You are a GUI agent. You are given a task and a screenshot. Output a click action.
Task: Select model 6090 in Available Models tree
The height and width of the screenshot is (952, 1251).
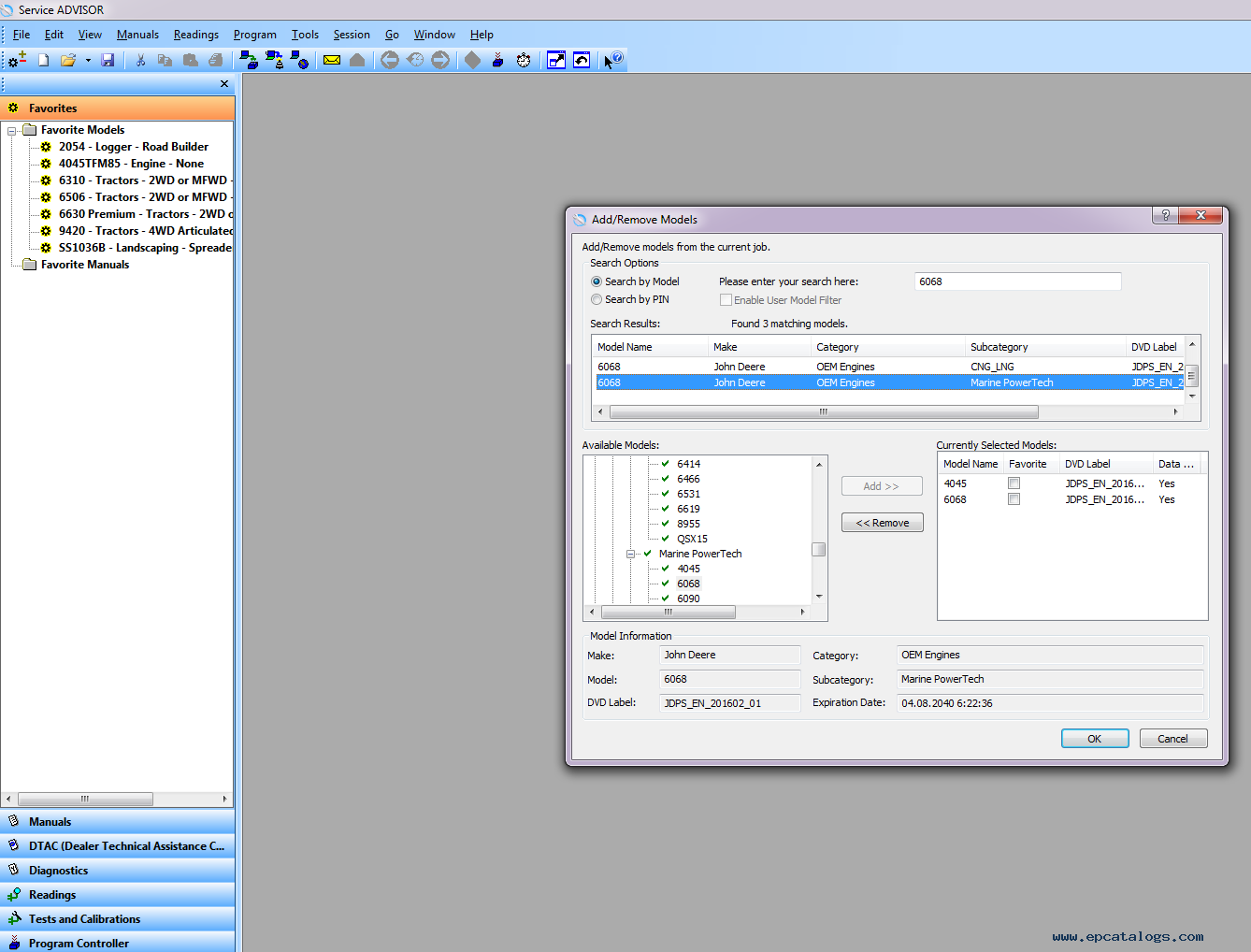pos(689,599)
